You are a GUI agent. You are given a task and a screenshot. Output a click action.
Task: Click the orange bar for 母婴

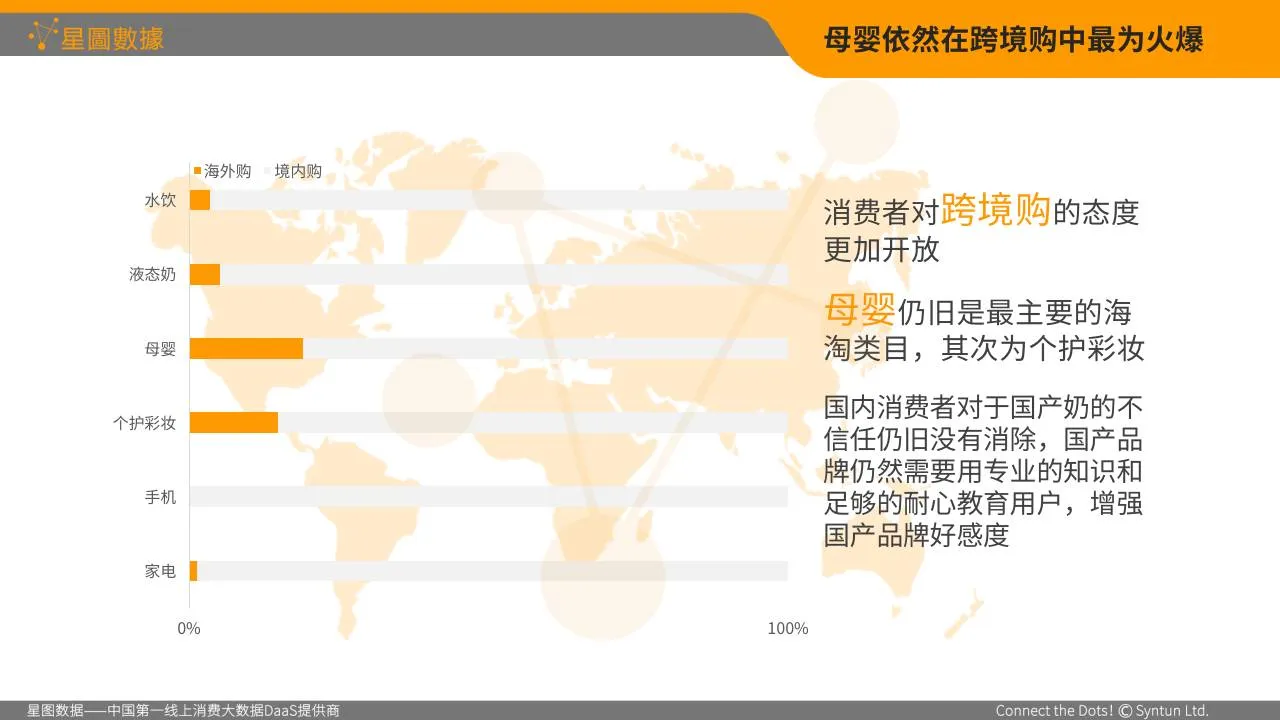(246, 348)
